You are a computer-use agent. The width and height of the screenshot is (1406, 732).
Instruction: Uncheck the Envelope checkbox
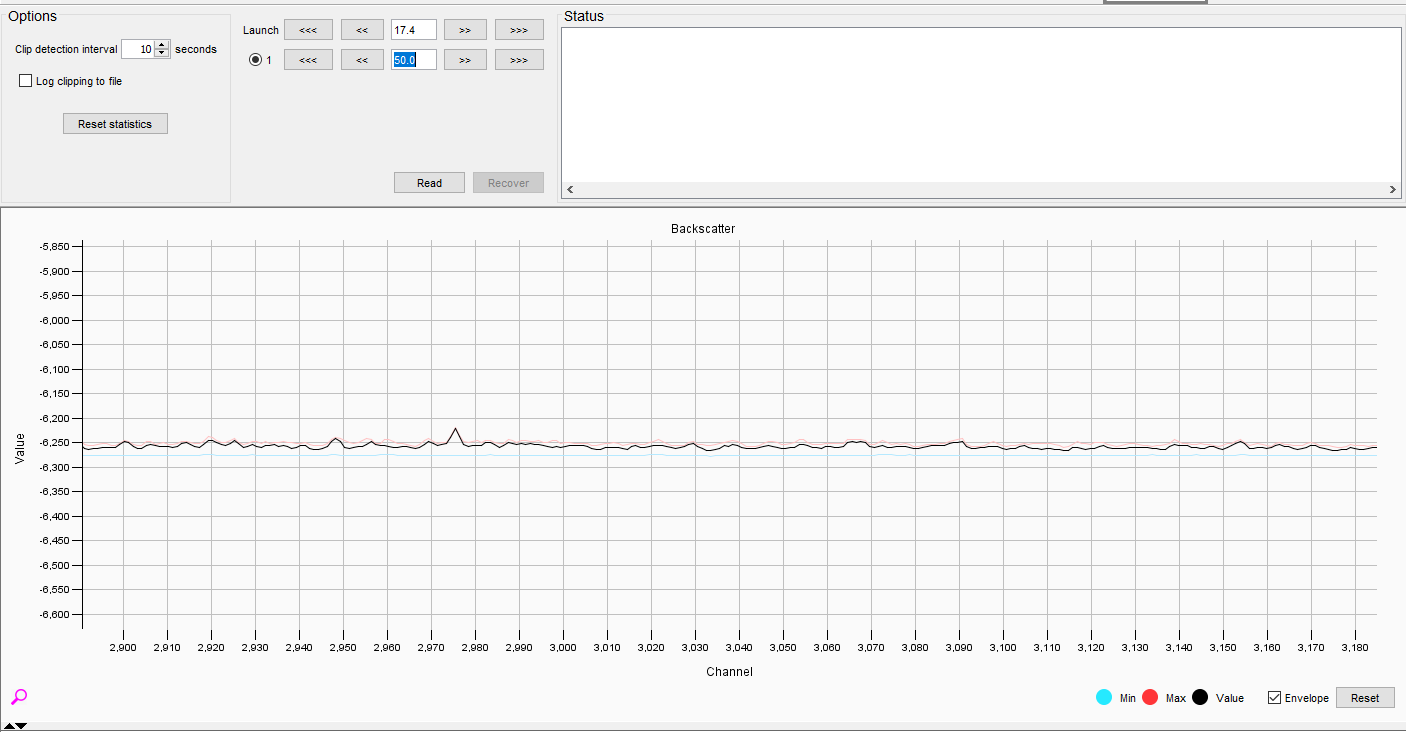[x=1275, y=697]
